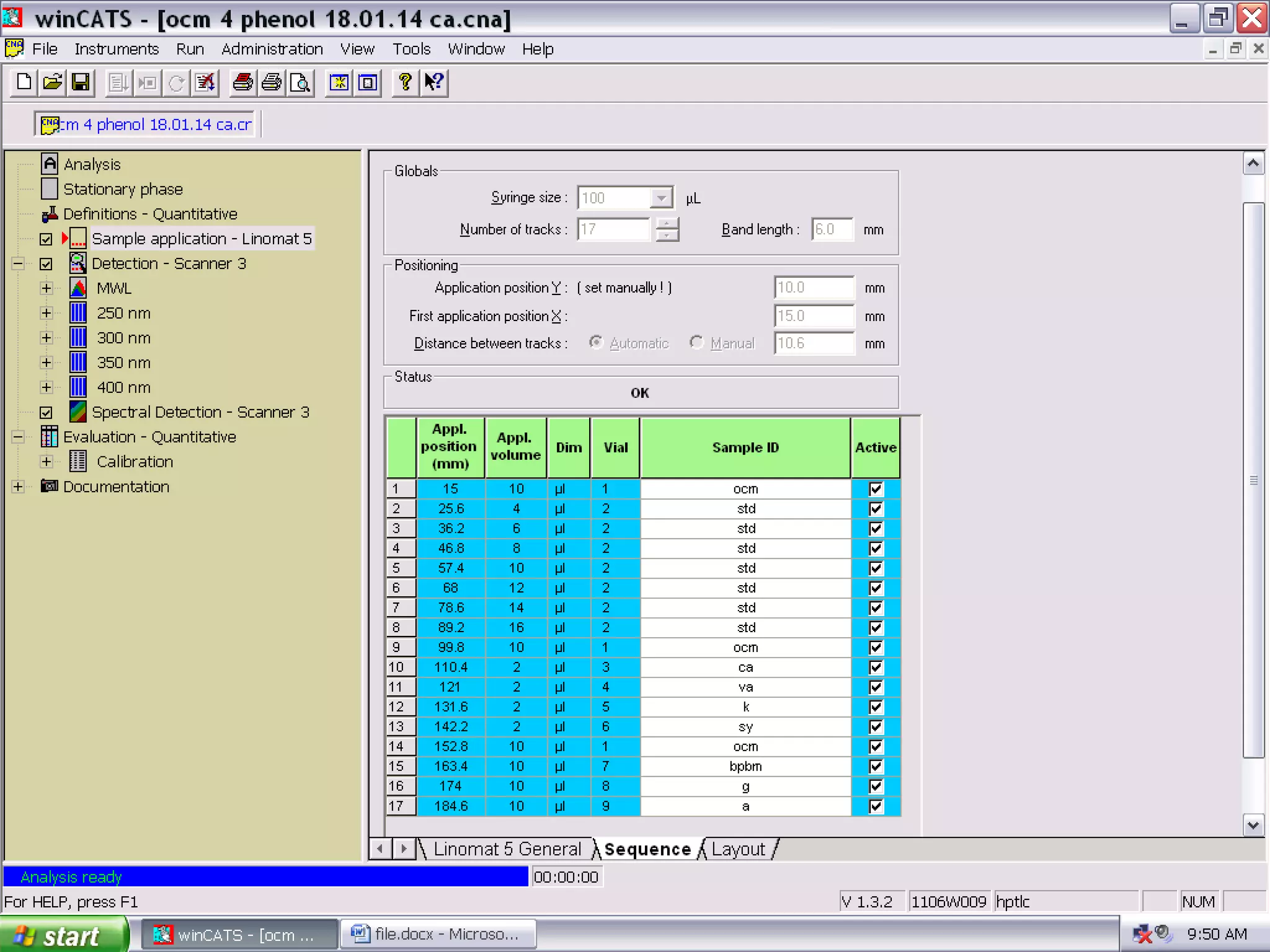Uncheck the Active box for row 10
Screen dimensions: 1270x952
pyautogui.click(x=876, y=668)
